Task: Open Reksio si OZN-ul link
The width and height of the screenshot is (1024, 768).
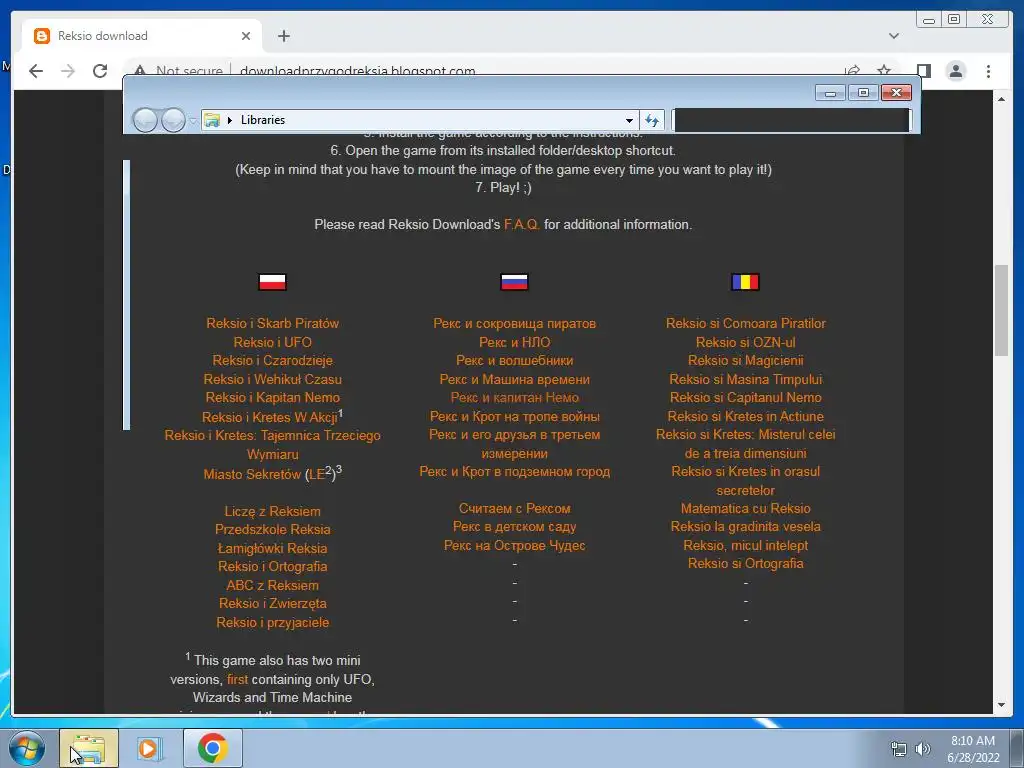Action: pos(745,342)
